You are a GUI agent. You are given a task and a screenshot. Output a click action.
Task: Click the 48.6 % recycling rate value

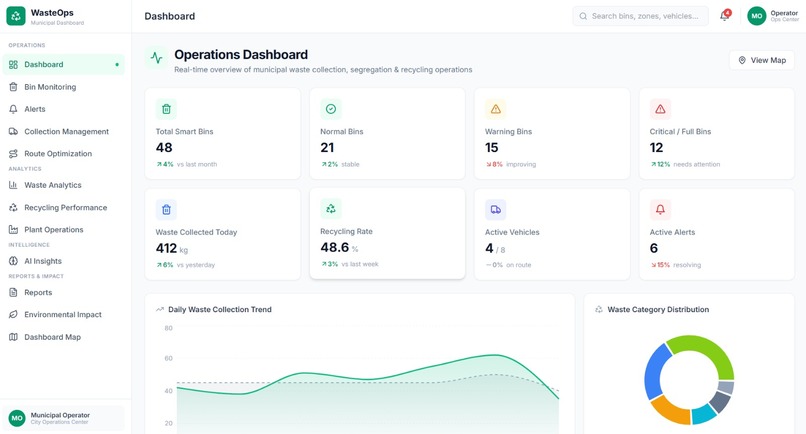coord(339,248)
